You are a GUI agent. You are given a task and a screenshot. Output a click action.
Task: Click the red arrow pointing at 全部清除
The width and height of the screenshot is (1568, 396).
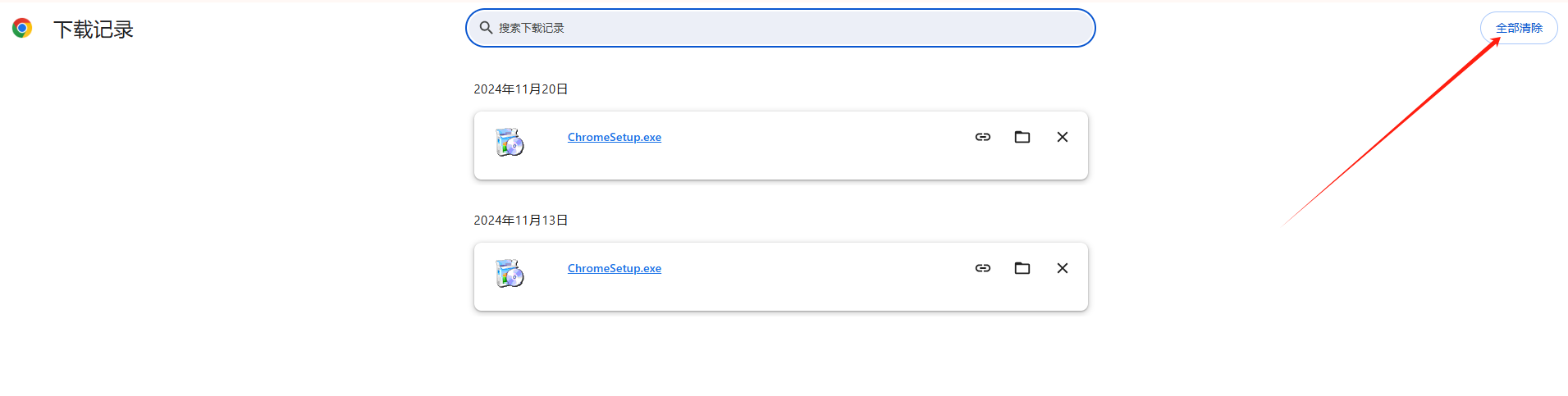(1392, 131)
